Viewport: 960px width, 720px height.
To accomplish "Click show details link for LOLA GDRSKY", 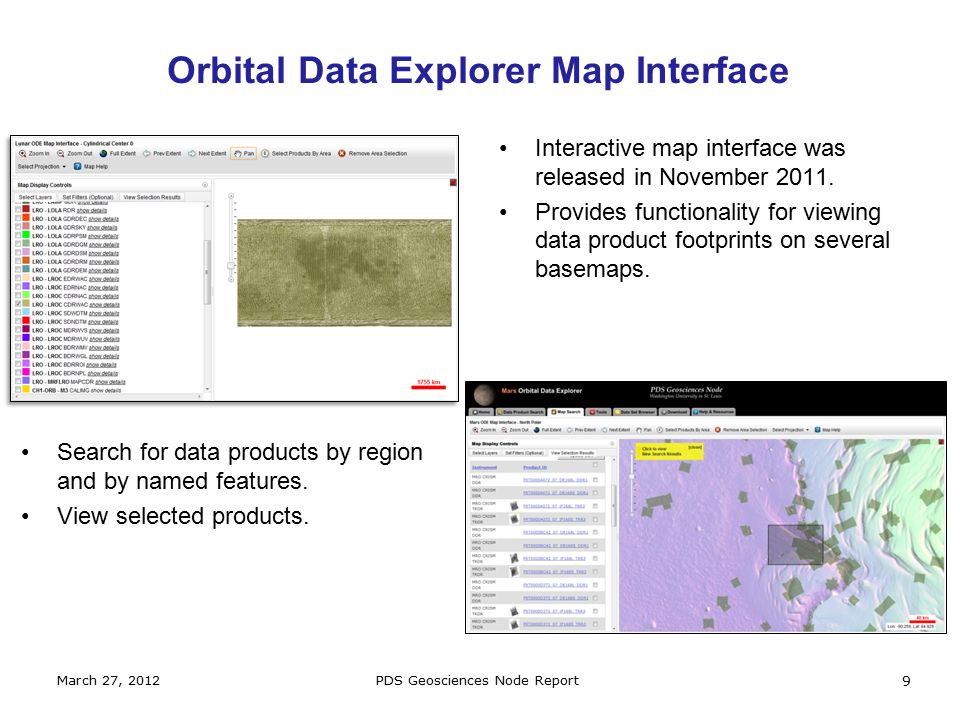I will [x=102, y=228].
